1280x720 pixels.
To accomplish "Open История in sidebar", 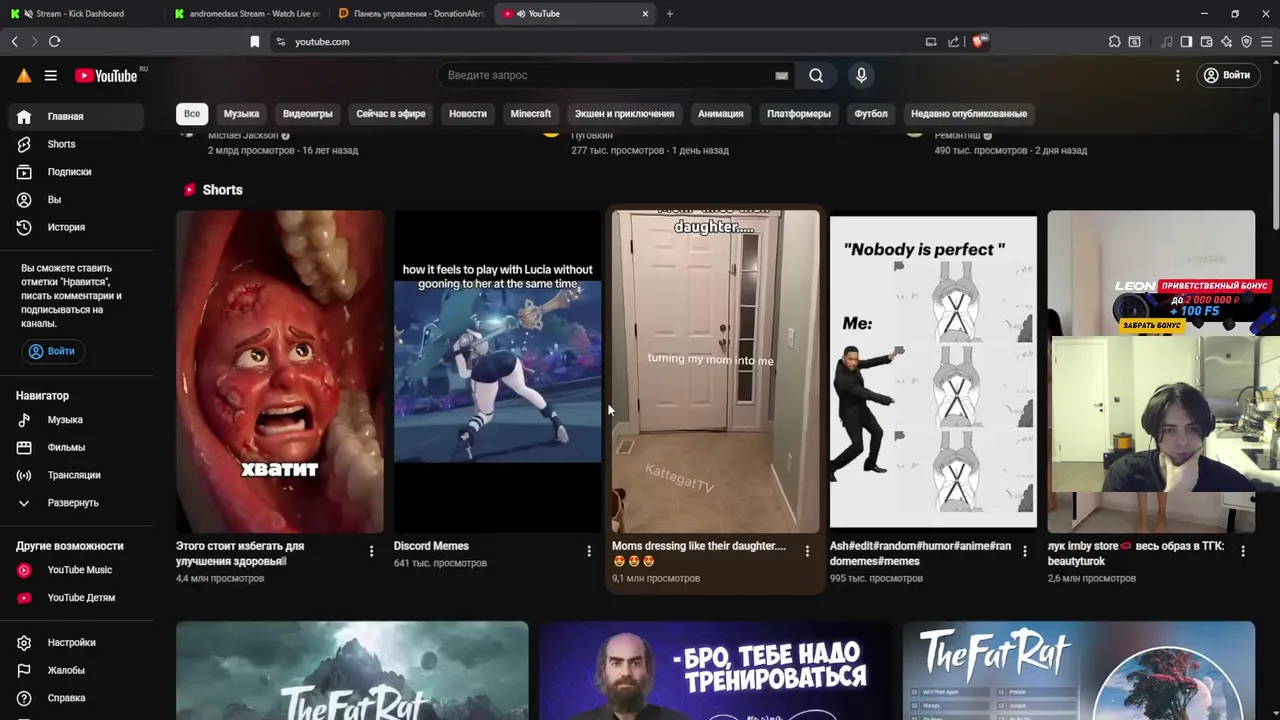I will coord(78,227).
